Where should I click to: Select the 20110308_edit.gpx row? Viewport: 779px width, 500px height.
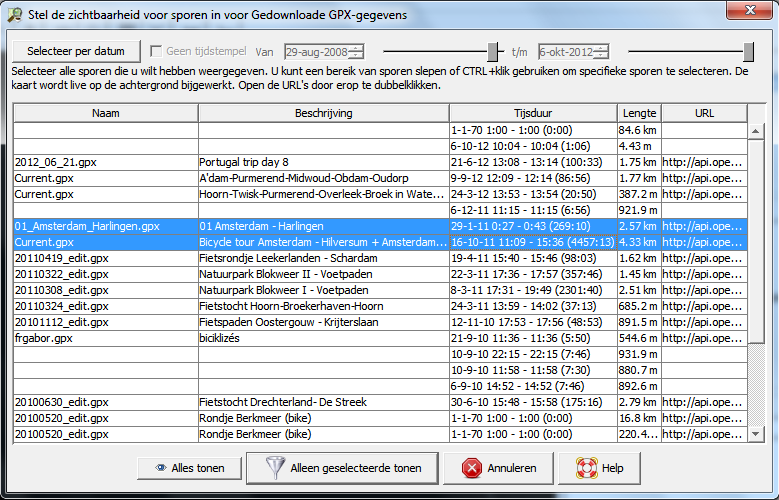(x=380, y=290)
